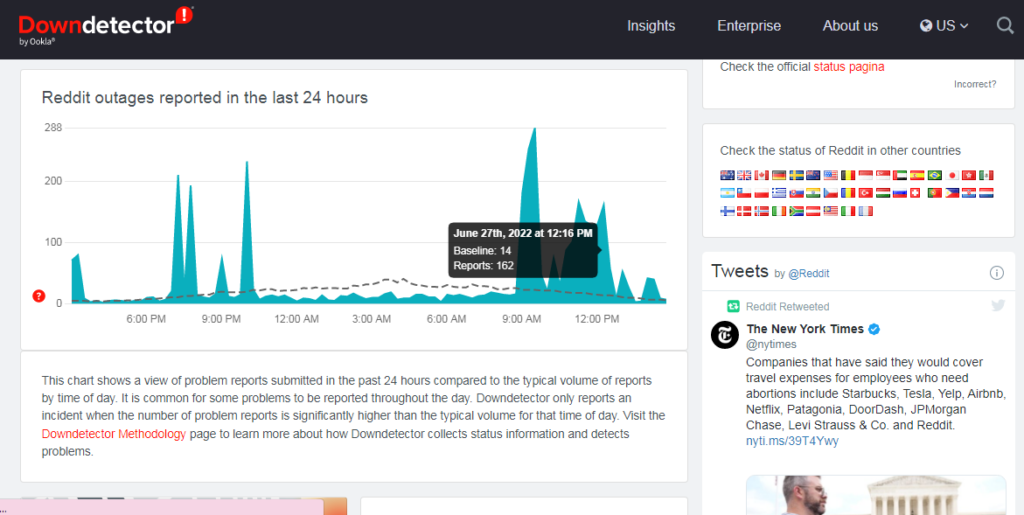Select the Hong Kong flag
Image resolution: width=1024 pixels, height=515 pixels.
969,175
